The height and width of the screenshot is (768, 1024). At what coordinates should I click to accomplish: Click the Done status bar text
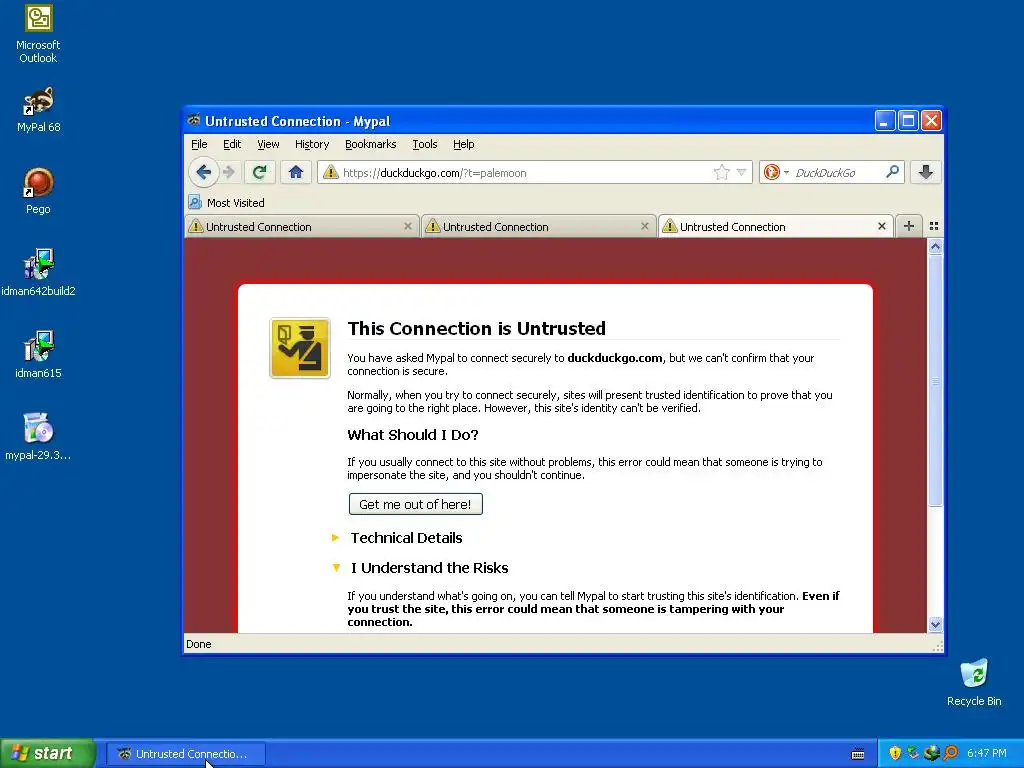[x=199, y=644]
